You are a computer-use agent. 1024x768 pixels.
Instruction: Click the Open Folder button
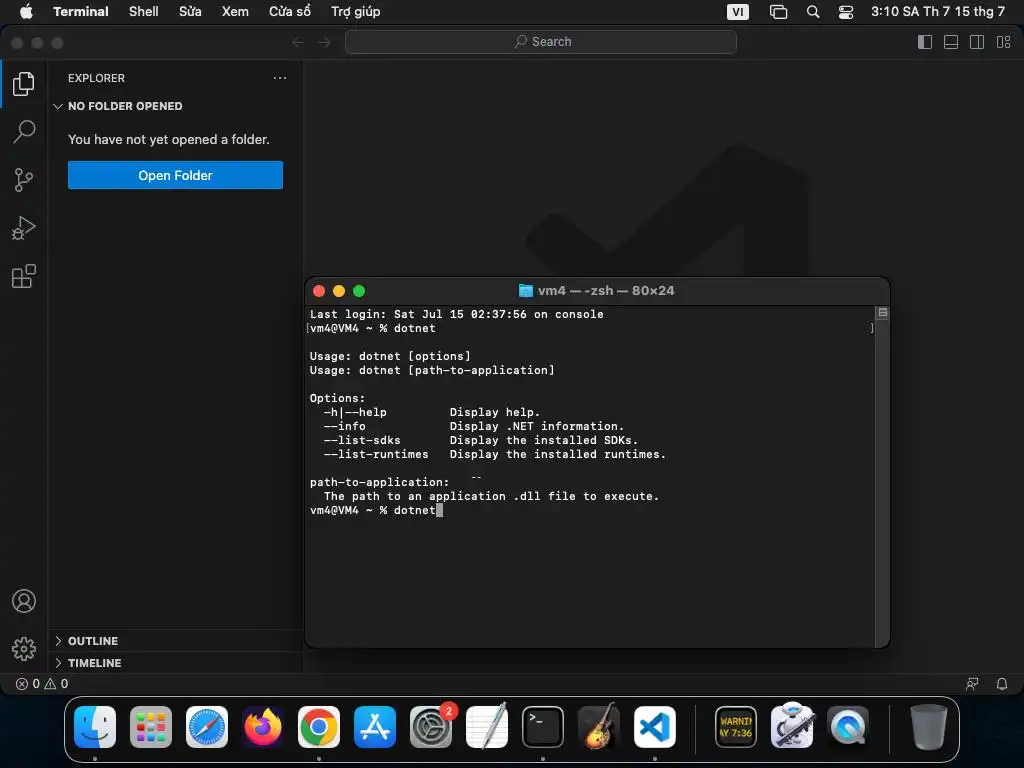[175, 175]
